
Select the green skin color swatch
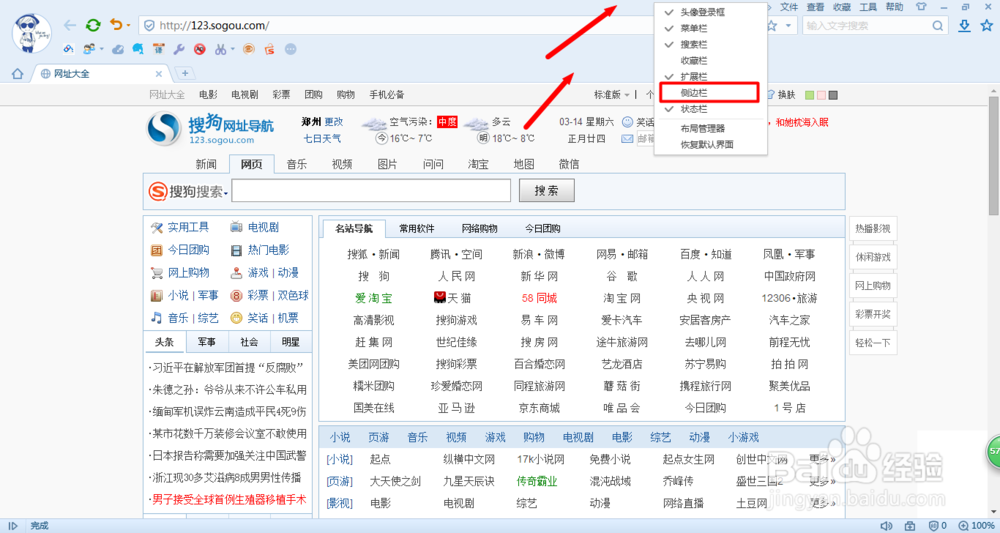pyautogui.click(x=810, y=95)
